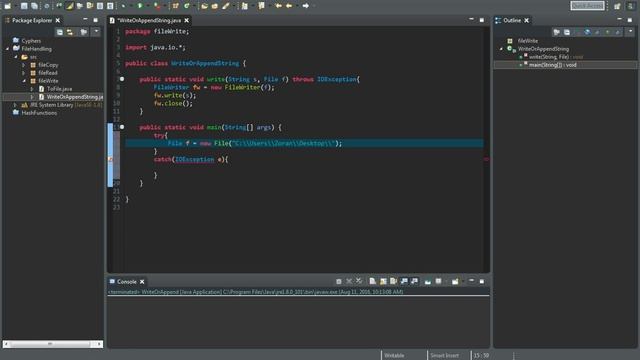This screenshot has width=640, height=360.
Task: Collapse the src folder node
Action: [x=16, y=57]
